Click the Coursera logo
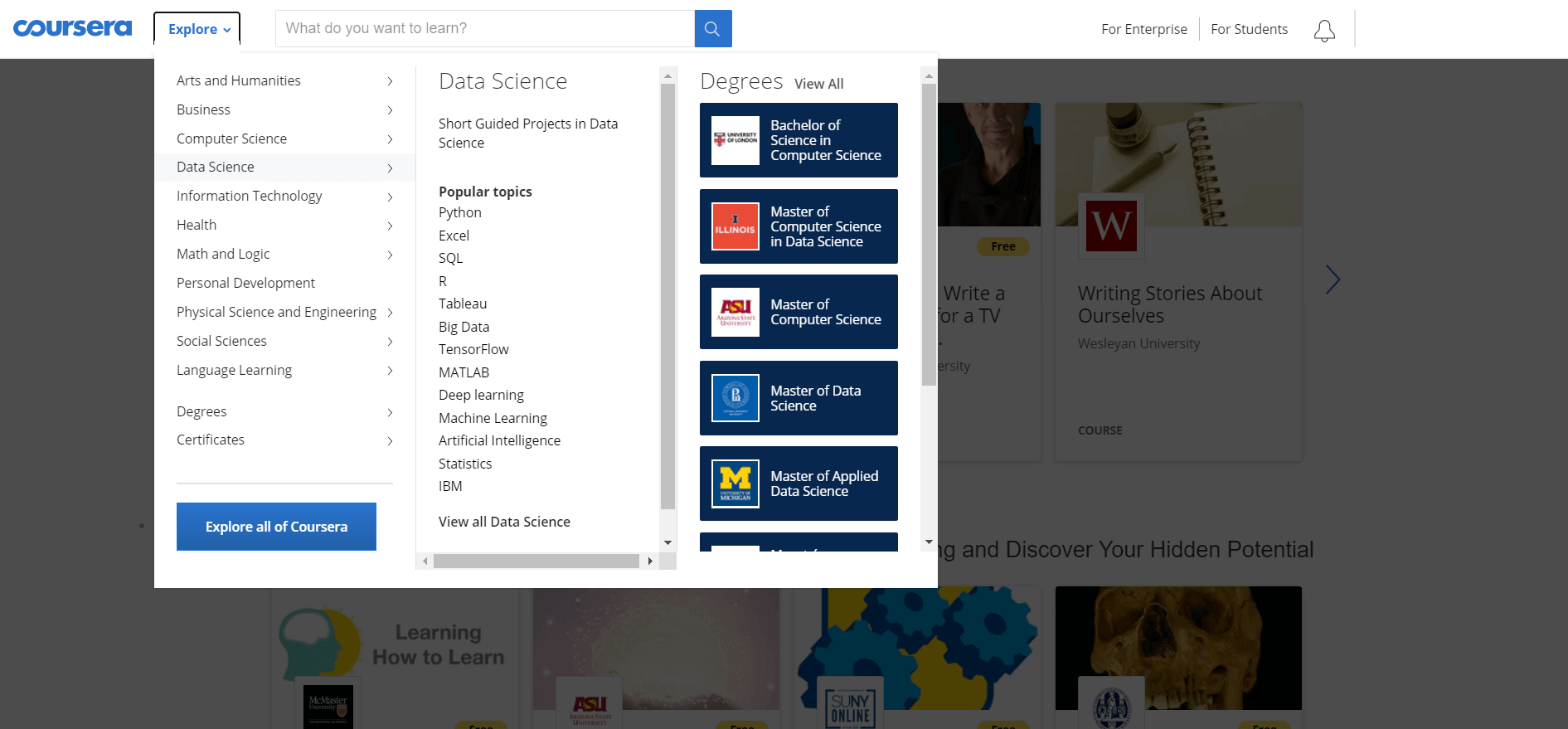This screenshot has height=729, width=1568. (72, 28)
